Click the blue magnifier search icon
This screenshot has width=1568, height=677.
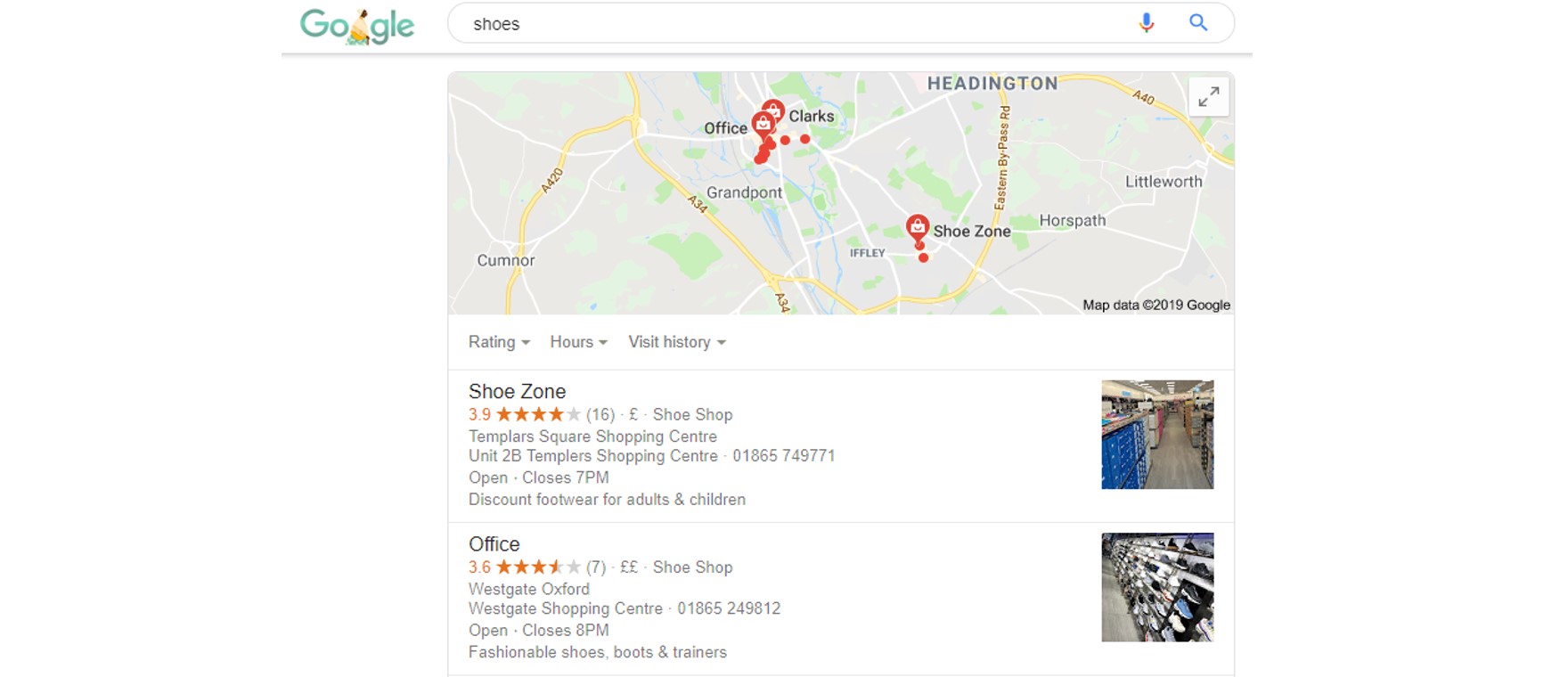(x=1198, y=23)
